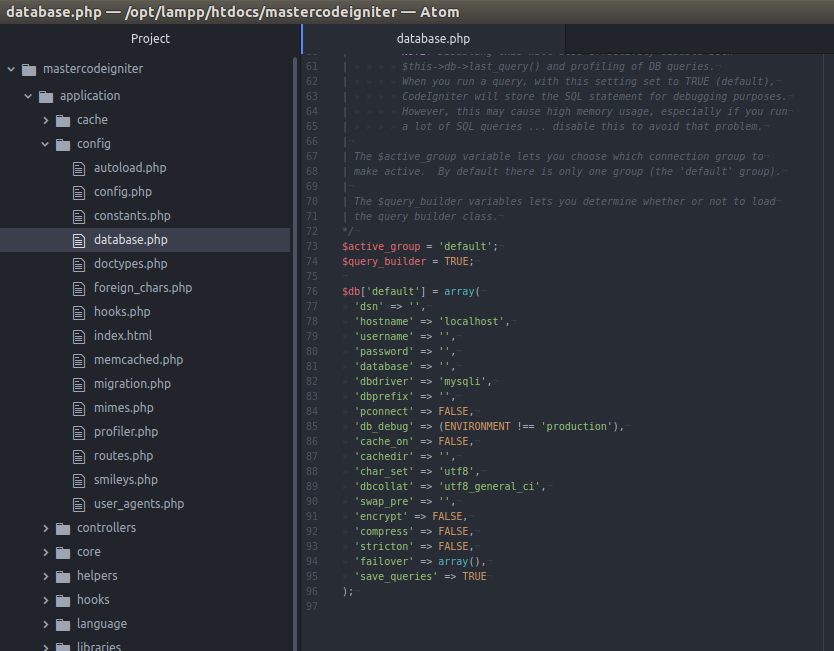Expand the helpers folder
Screen dimensions: 834x651
click(x=44, y=575)
